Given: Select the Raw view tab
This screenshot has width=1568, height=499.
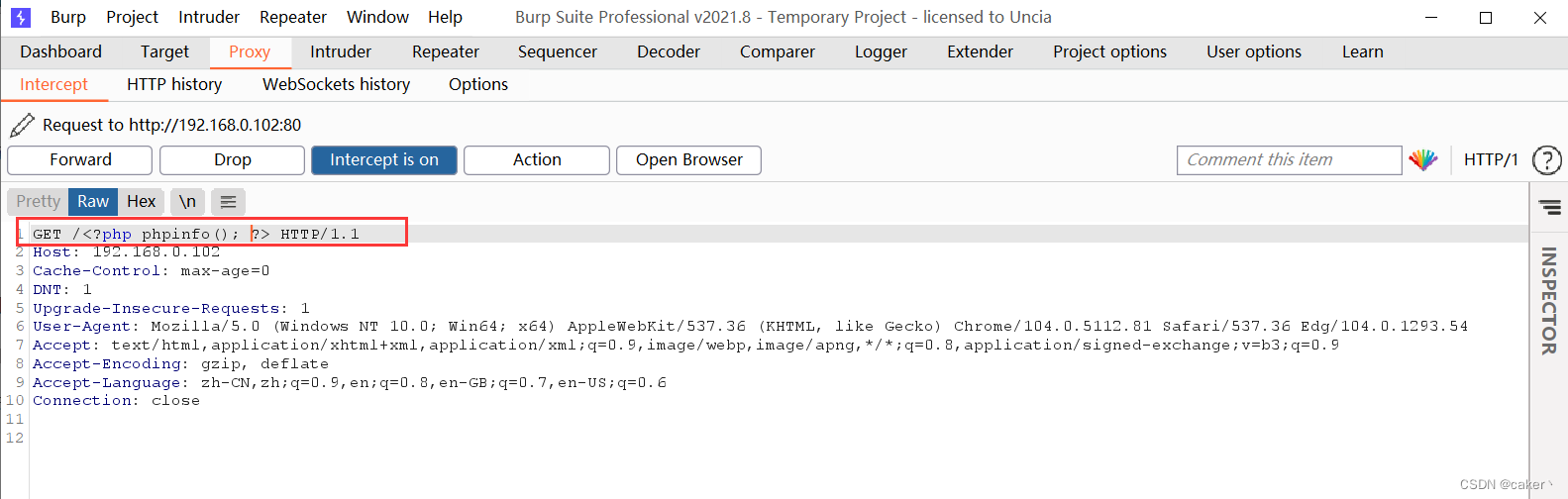Looking at the screenshot, I should pos(93,202).
